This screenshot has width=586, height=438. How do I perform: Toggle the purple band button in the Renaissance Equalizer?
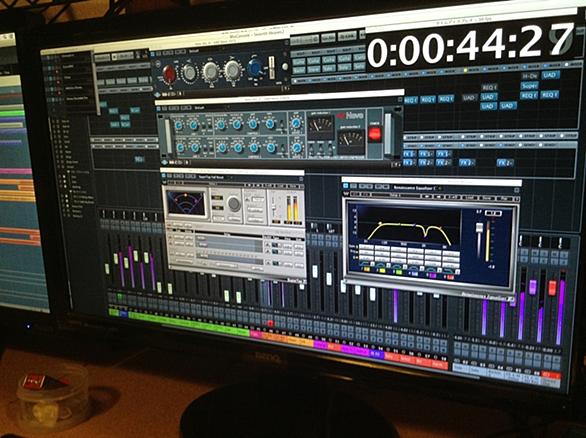(432, 275)
